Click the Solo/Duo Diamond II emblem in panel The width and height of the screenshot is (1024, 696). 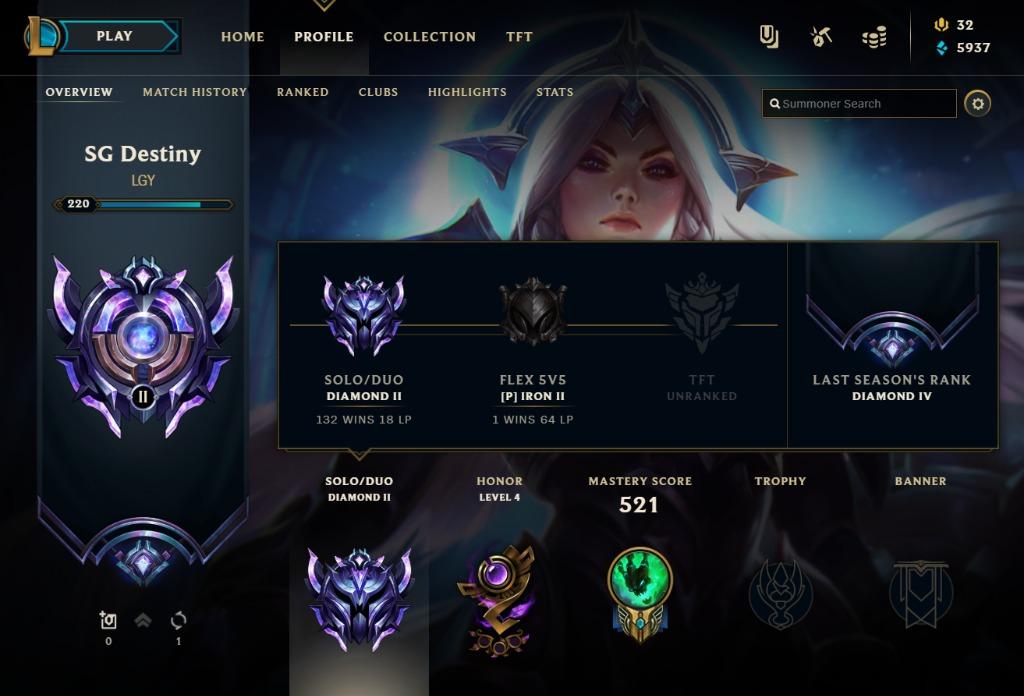click(364, 315)
